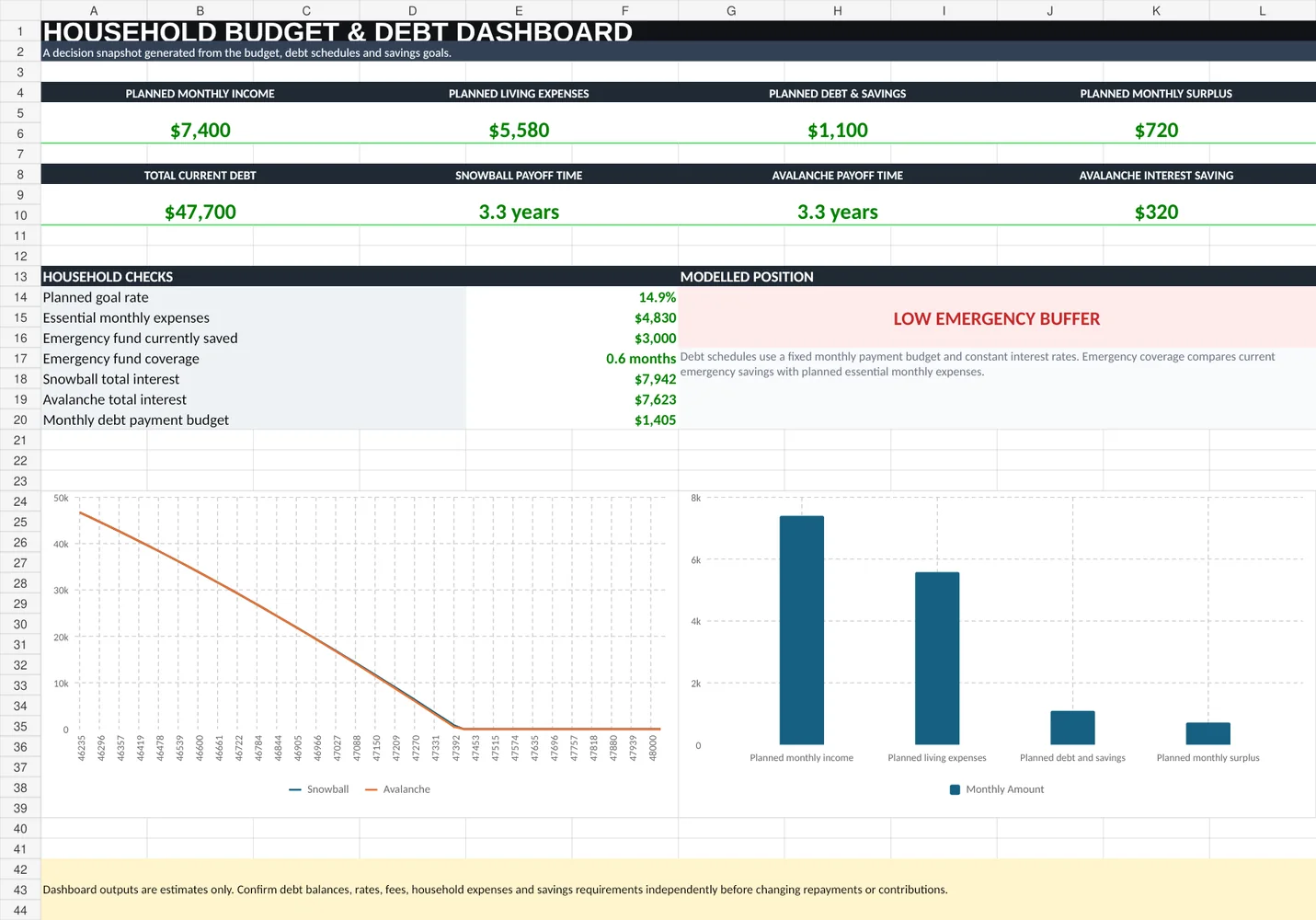The width and height of the screenshot is (1316, 920).
Task: Click the Planned Monthly Income header
Action: (200, 94)
